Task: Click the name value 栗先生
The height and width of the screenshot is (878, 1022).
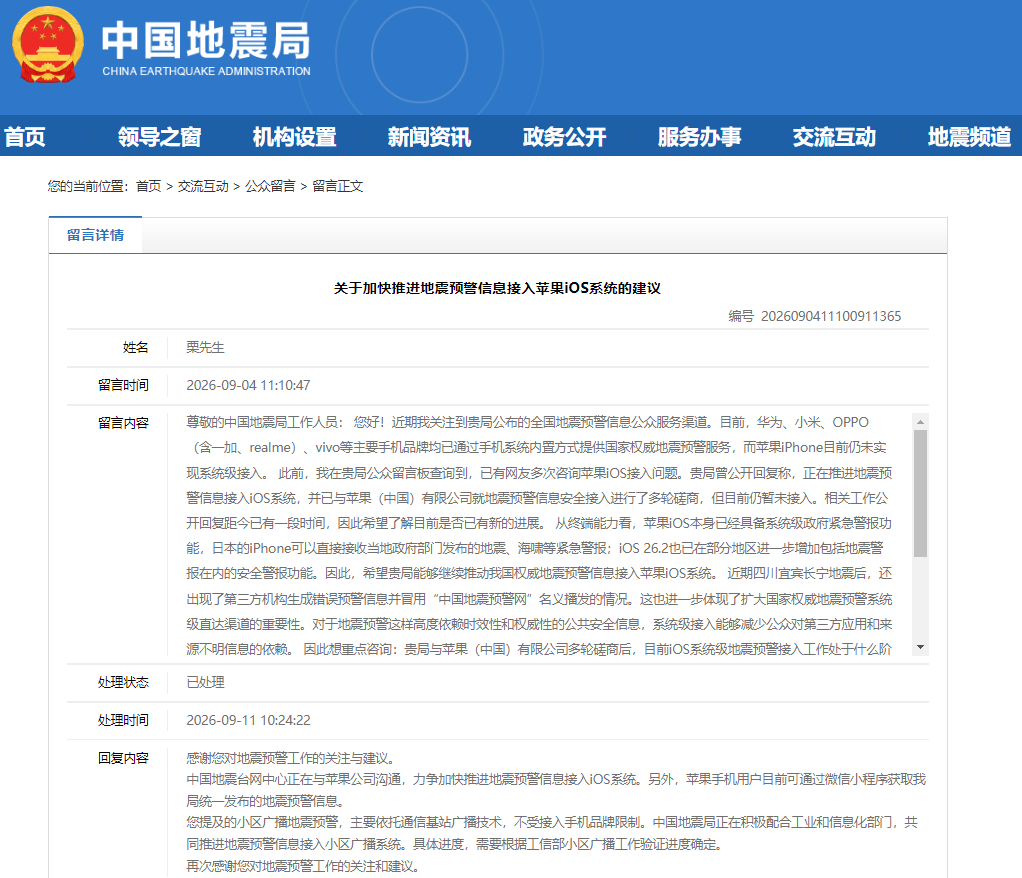Action: pyautogui.click(x=205, y=347)
